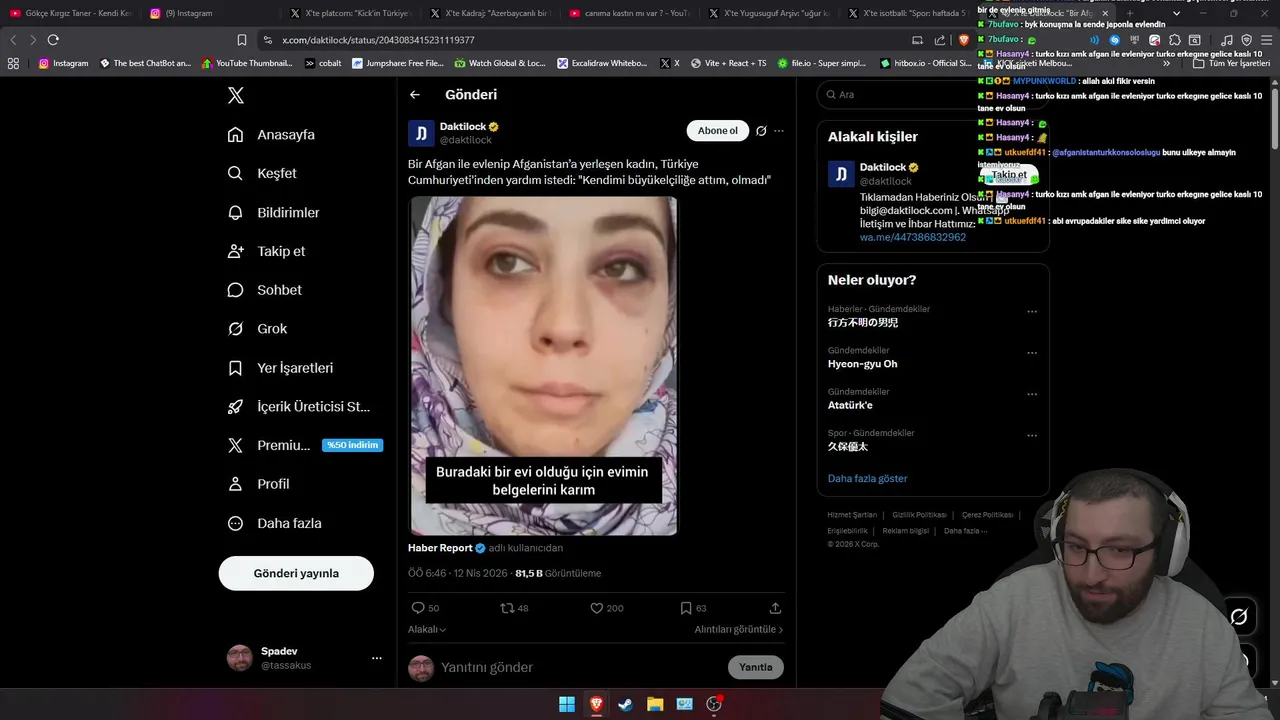Click the Ara search field

[x=932, y=94]
